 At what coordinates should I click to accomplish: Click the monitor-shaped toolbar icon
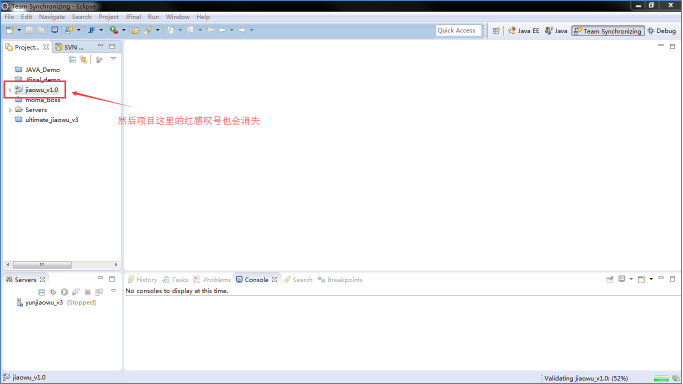(x=54, y=30)
